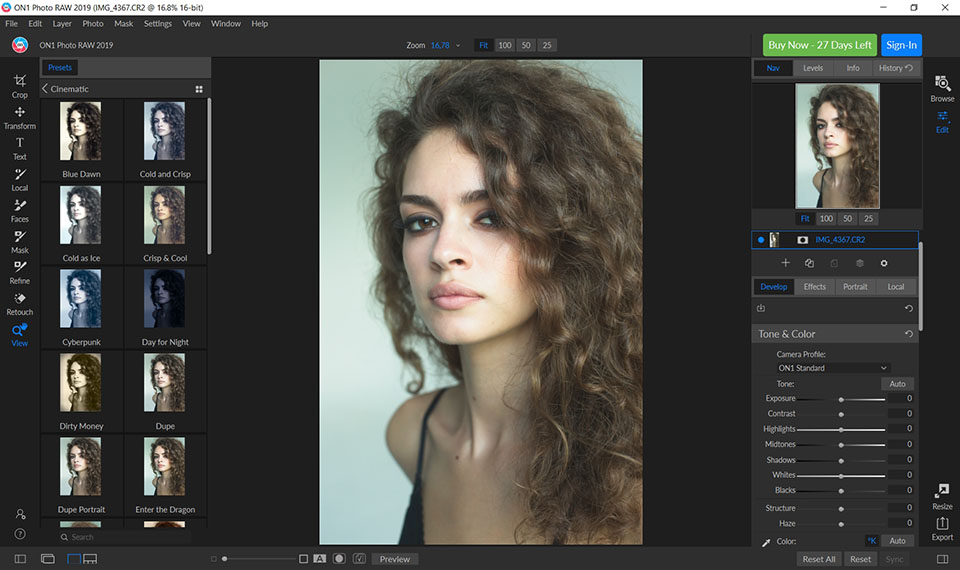
Task: Open the Camera Profile ON1 Standard dropdown
Action: [x=832, y=368]
